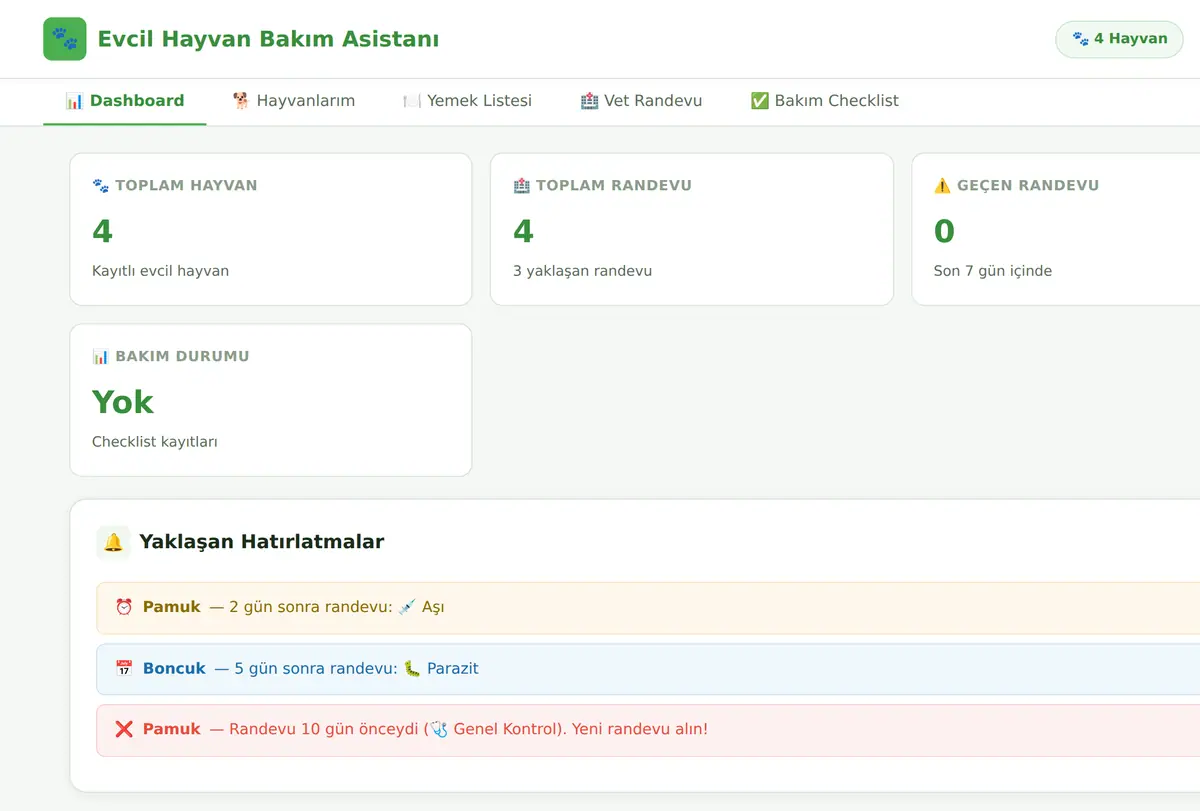Click the alarm clock icon in Pamuk reminder
The width and height of the screenshot is (1200, 811).
click(124, 607)
